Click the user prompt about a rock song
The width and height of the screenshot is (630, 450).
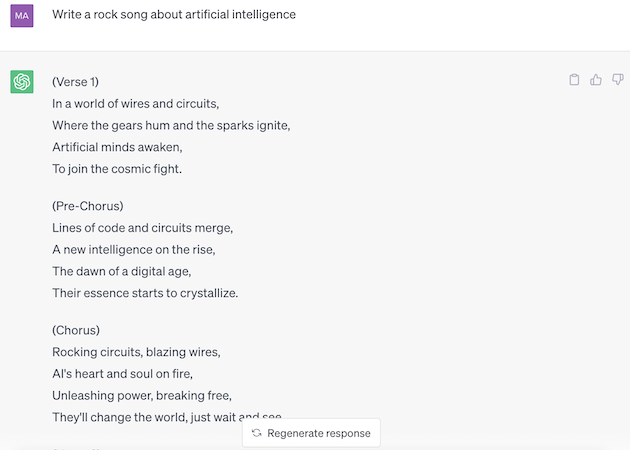coord(174,14)
